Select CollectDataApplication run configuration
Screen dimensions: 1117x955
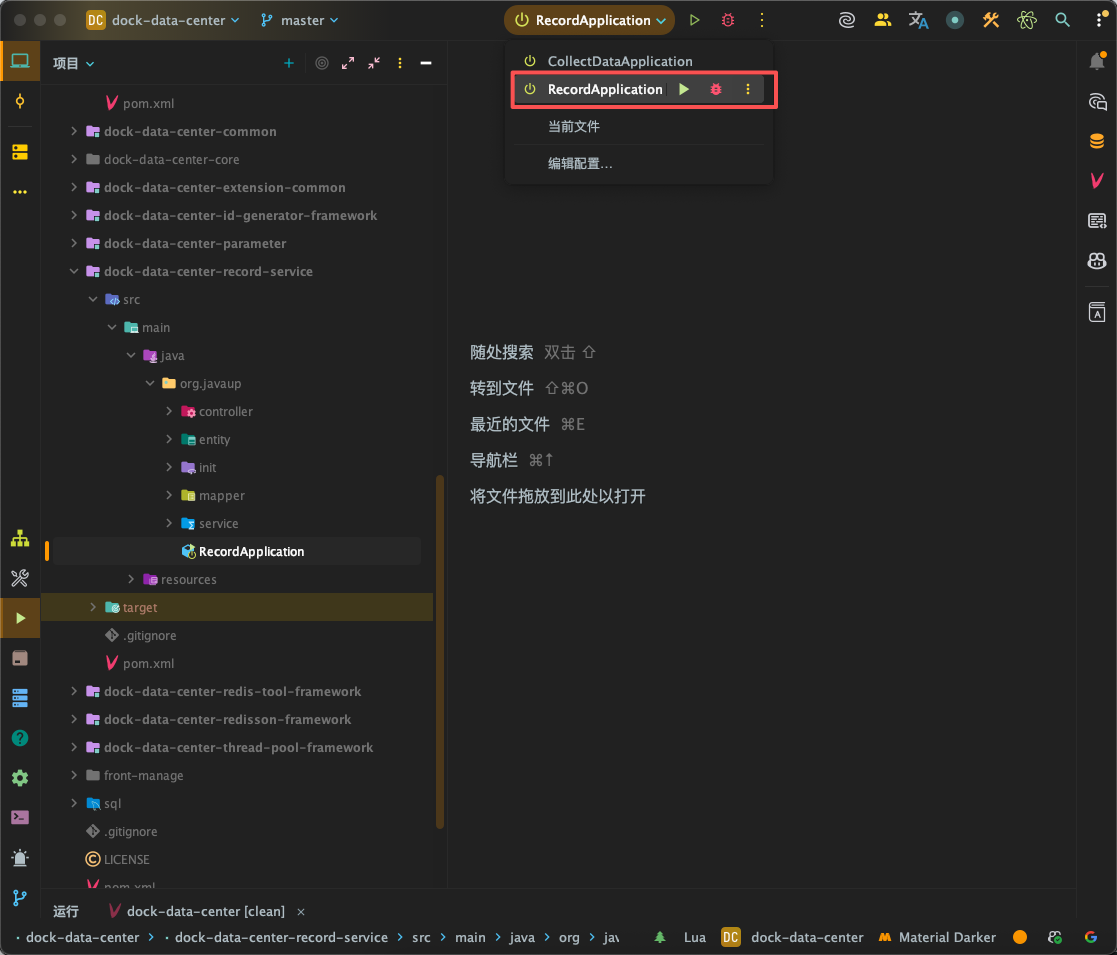(x=619, y=61)
